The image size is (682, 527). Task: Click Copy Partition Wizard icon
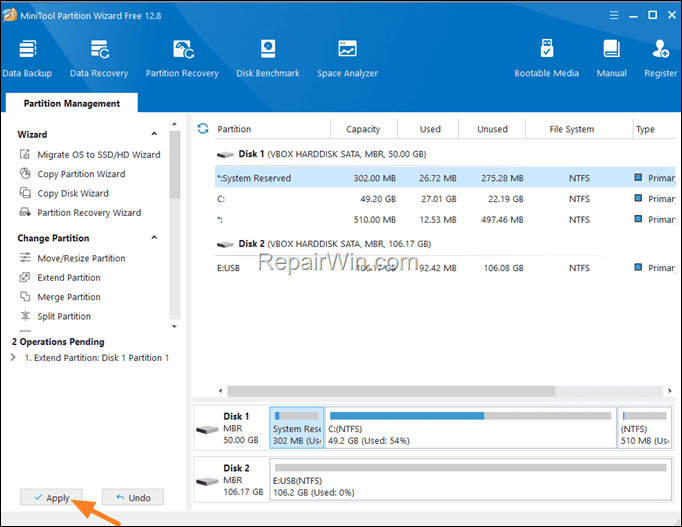(x=25, y=173)
